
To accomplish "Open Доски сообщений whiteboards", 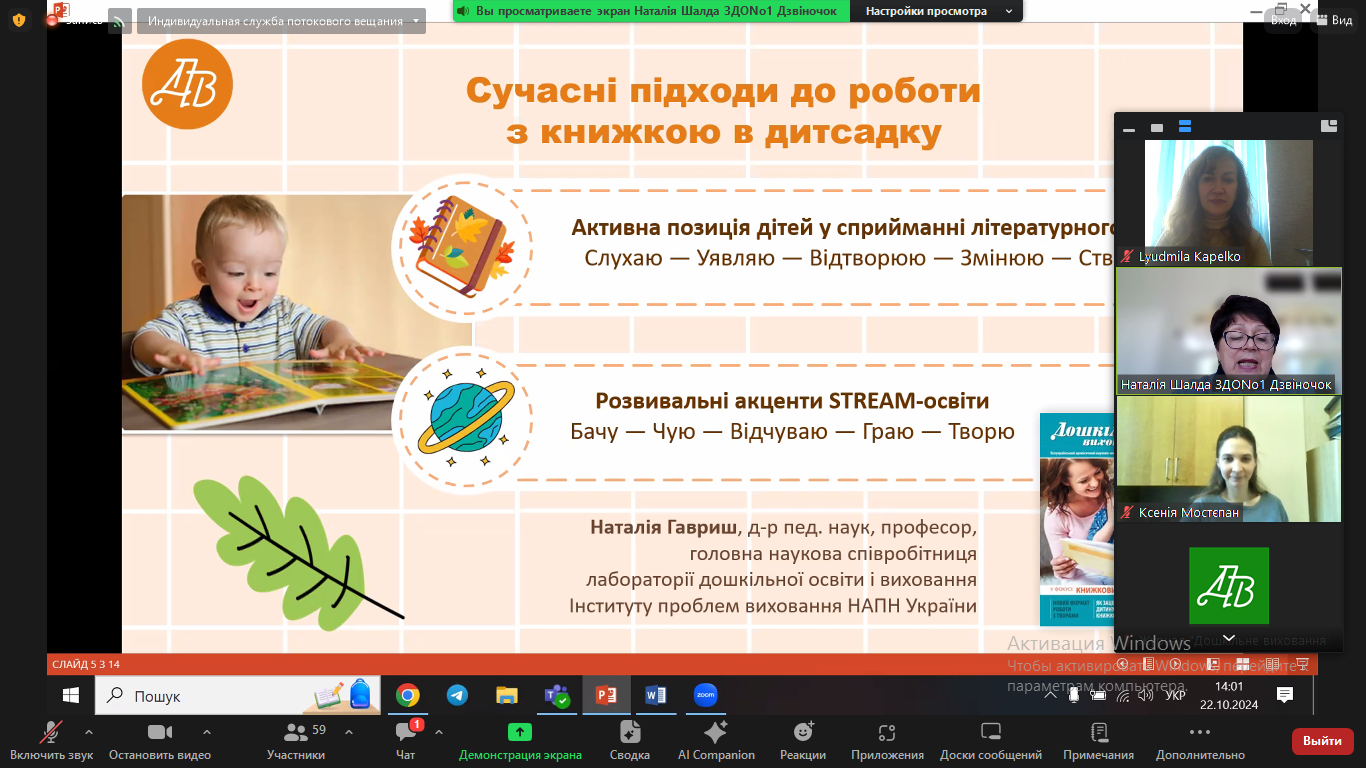I will pos(991,740).
